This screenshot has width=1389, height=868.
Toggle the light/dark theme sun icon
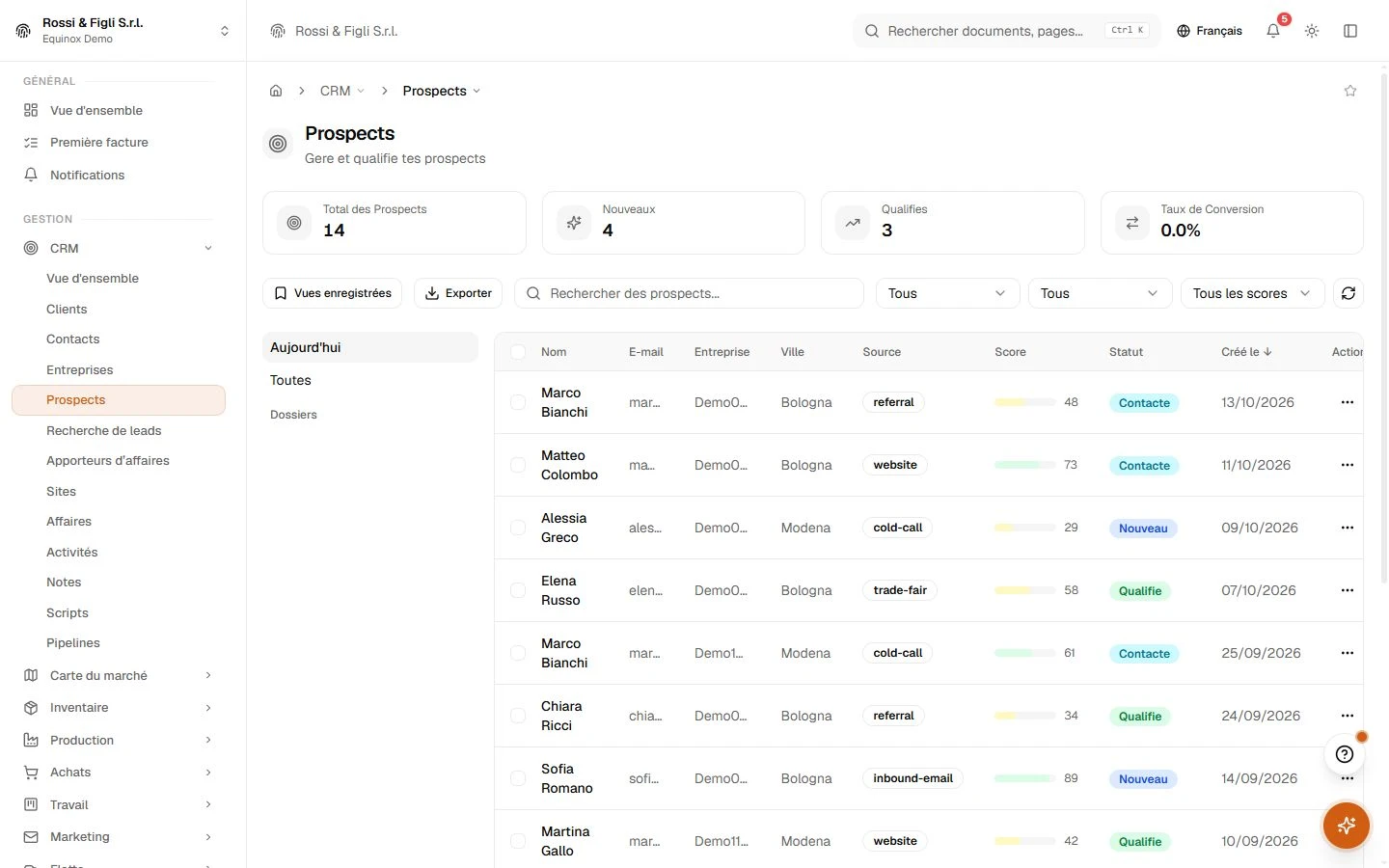click(1312, 31)
